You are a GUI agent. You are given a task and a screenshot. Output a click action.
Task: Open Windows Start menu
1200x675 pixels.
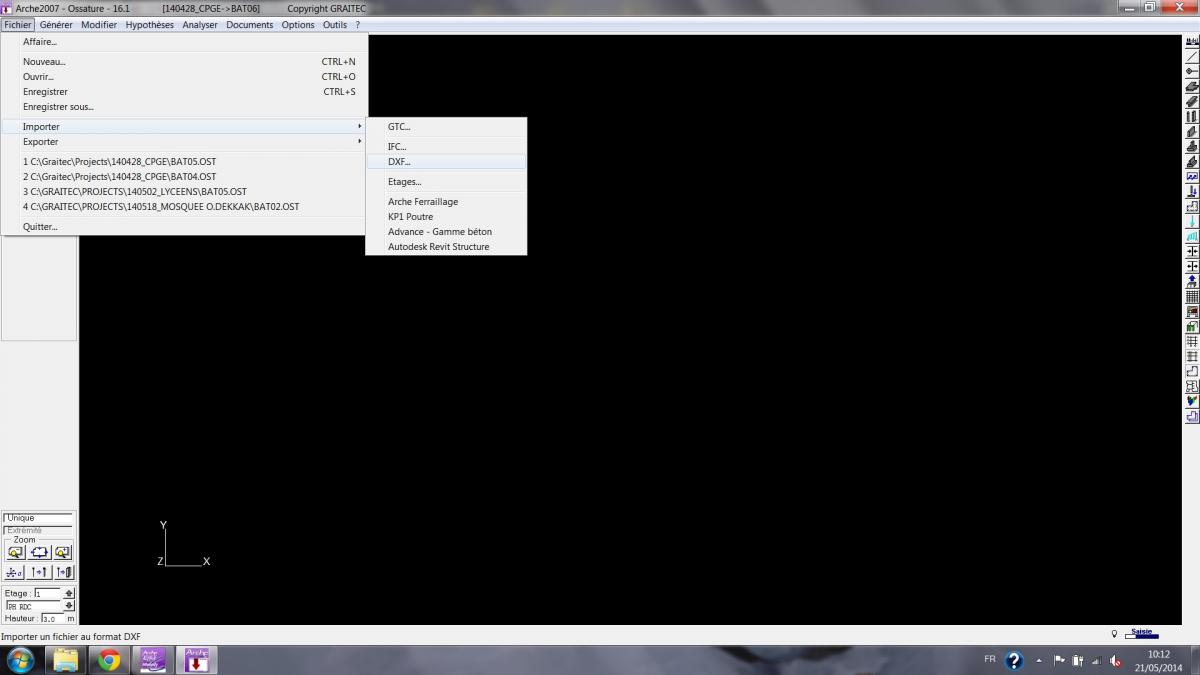(20, 660)
